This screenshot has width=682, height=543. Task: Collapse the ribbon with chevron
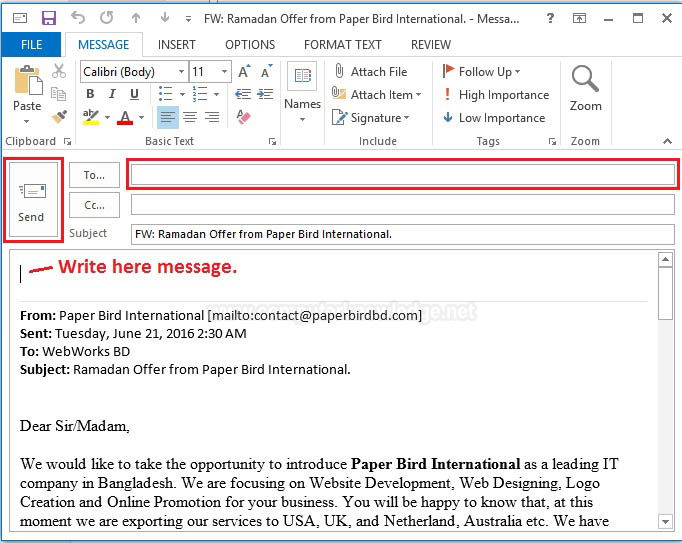(x=667, y=141)
